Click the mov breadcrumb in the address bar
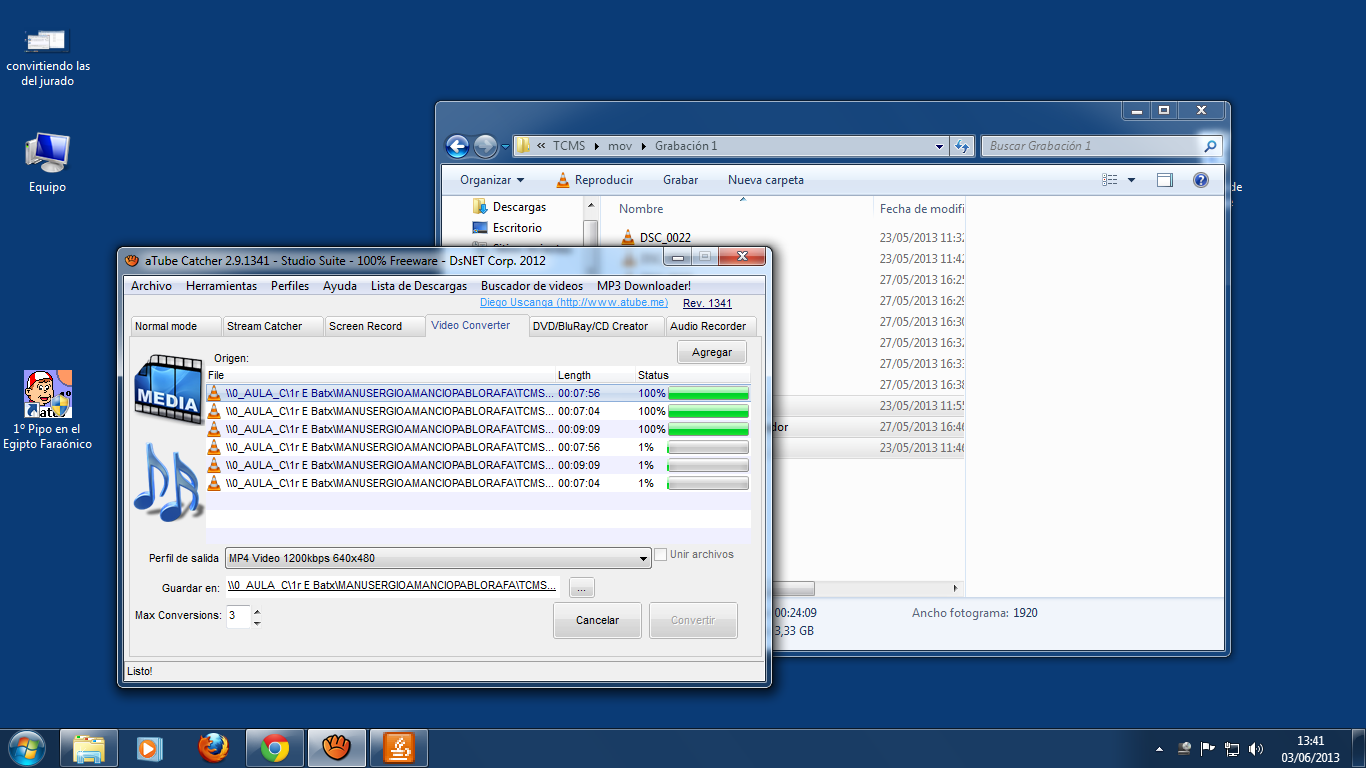The height and width of the screenshot is (768, 1366). click(620, 146)
